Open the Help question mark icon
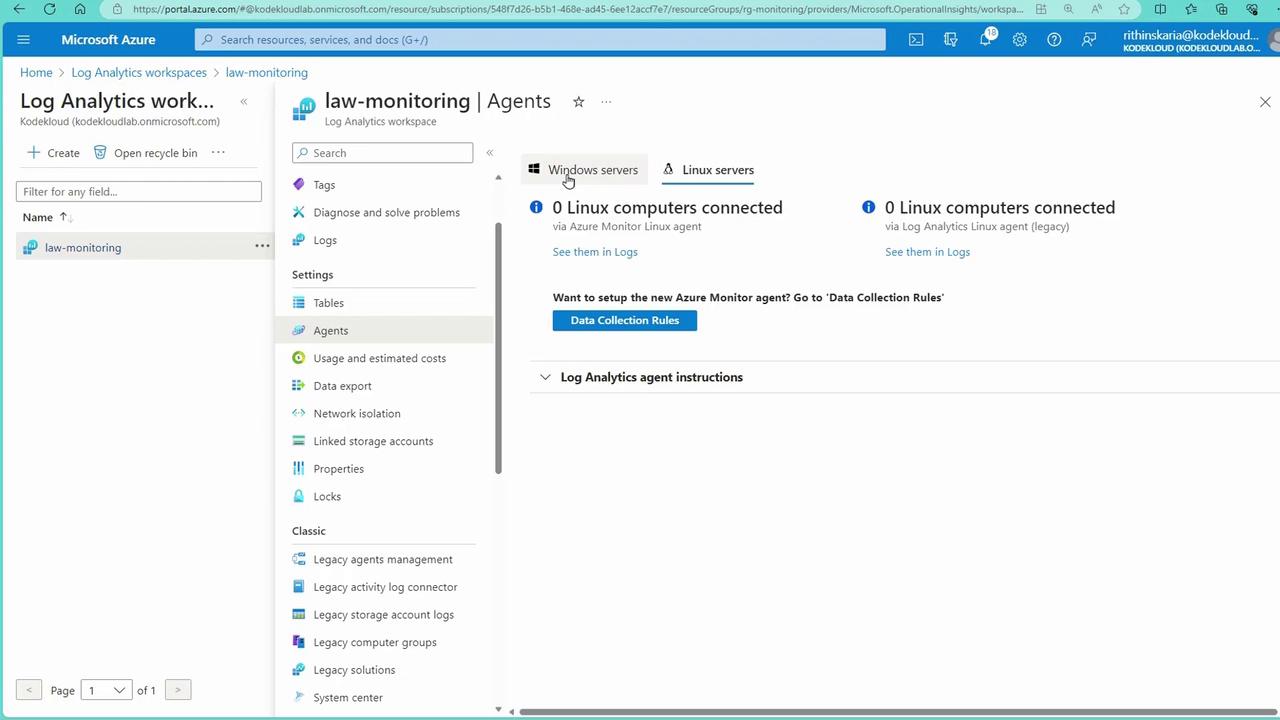Screen dimensions: 1280x720 (x=1054, y=40)
